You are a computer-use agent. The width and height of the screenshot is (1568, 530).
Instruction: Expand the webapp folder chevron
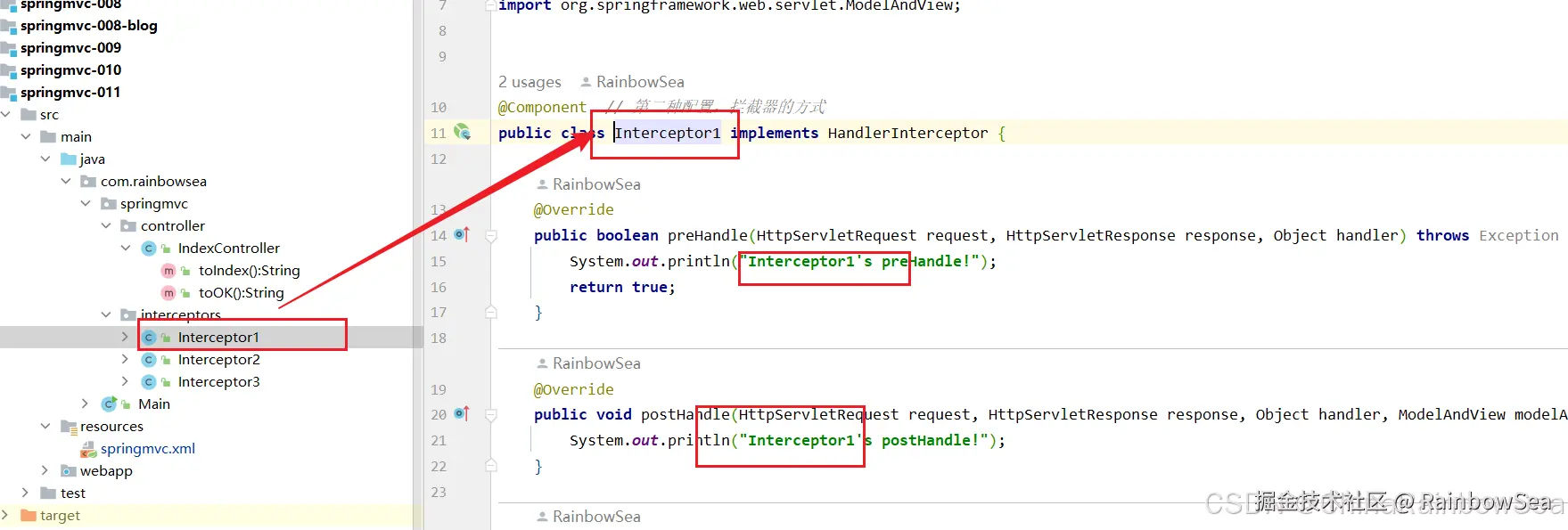pyautogui.click(x=45, y=471)
